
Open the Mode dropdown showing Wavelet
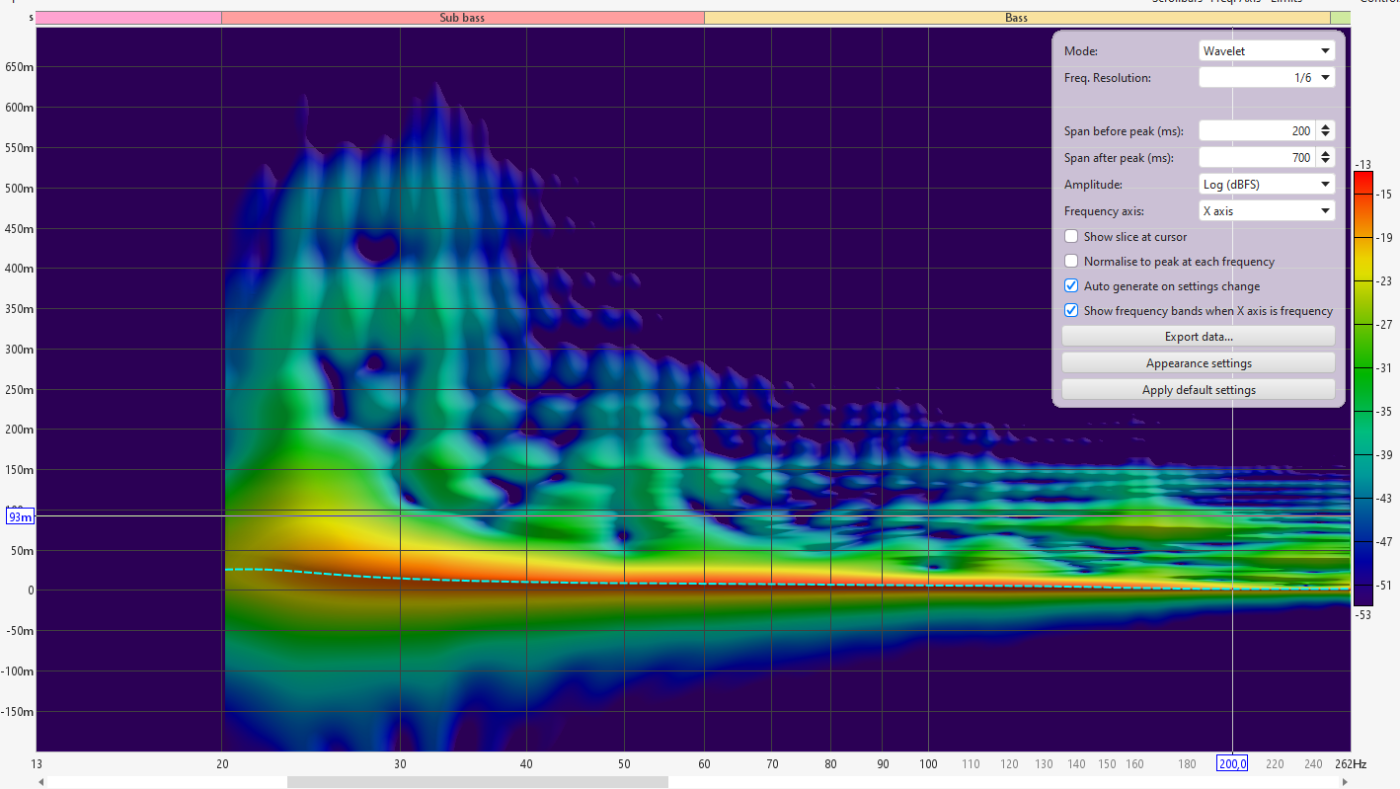pyautogui.click(x=1266, y=51)
